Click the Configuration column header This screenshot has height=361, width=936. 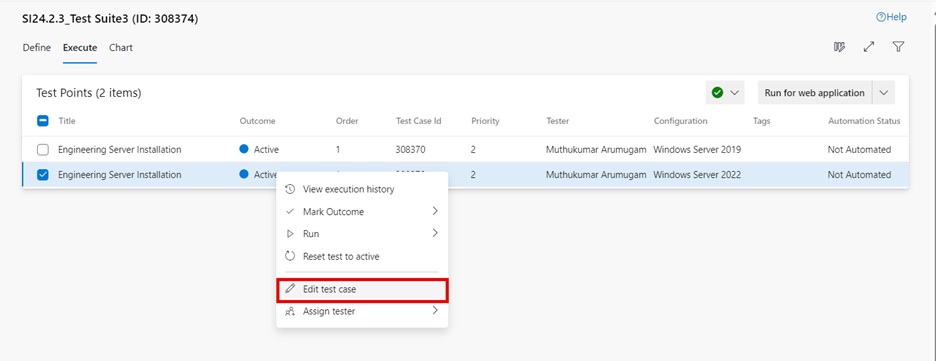coord(681,121)
